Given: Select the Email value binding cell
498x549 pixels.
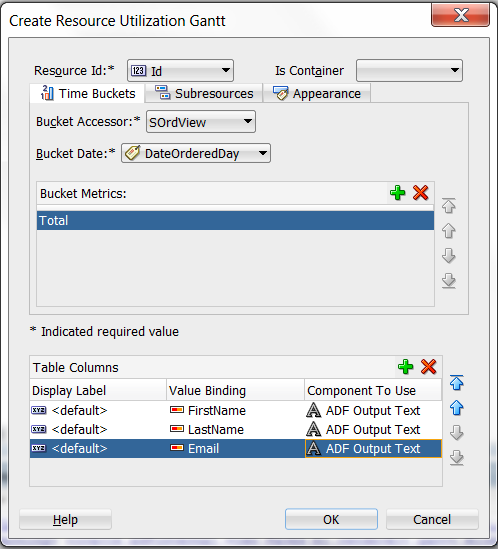Looking at the screenshot, I should [235, 448].
